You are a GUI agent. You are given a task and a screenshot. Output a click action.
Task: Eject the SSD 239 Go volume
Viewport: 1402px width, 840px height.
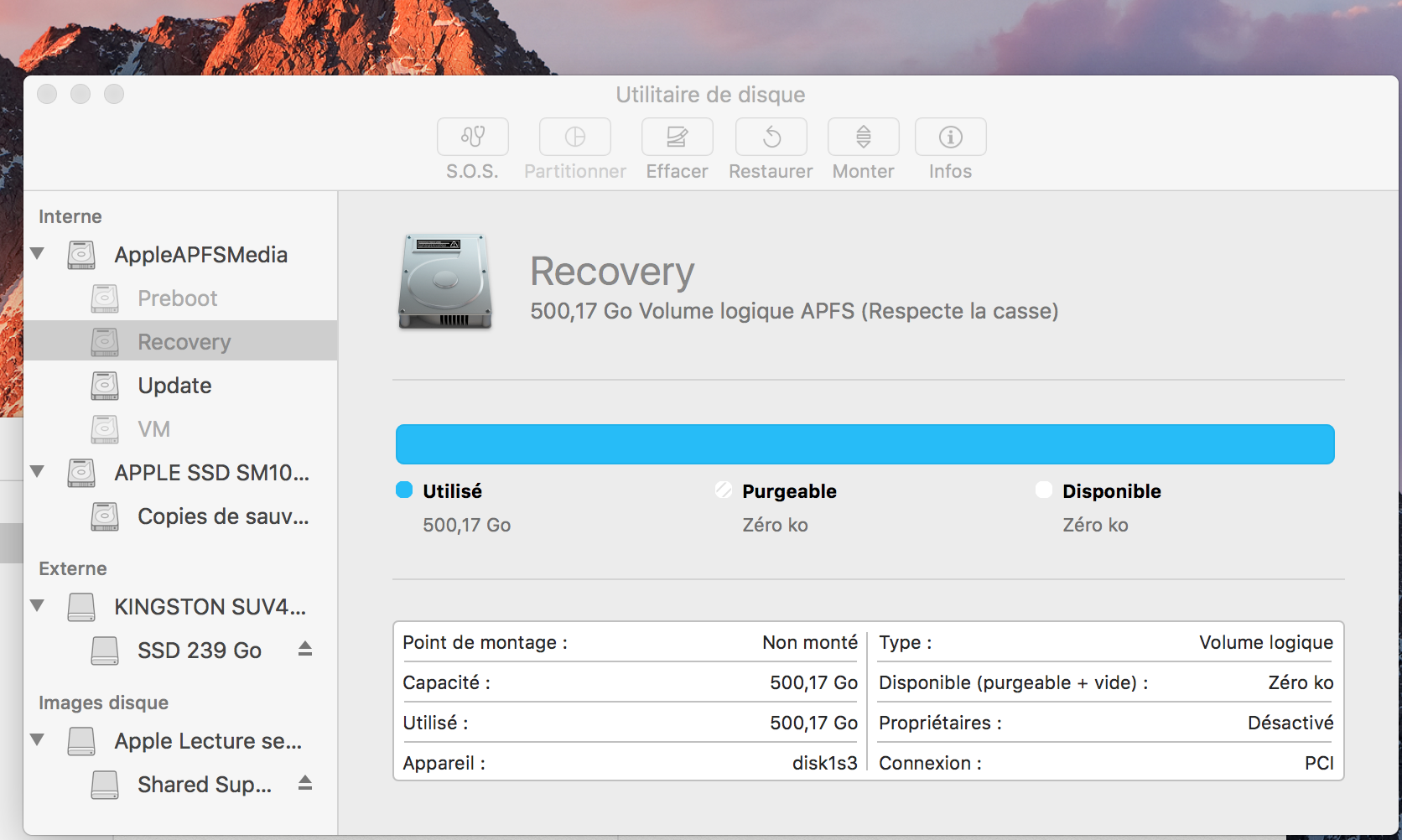(305, 649)
